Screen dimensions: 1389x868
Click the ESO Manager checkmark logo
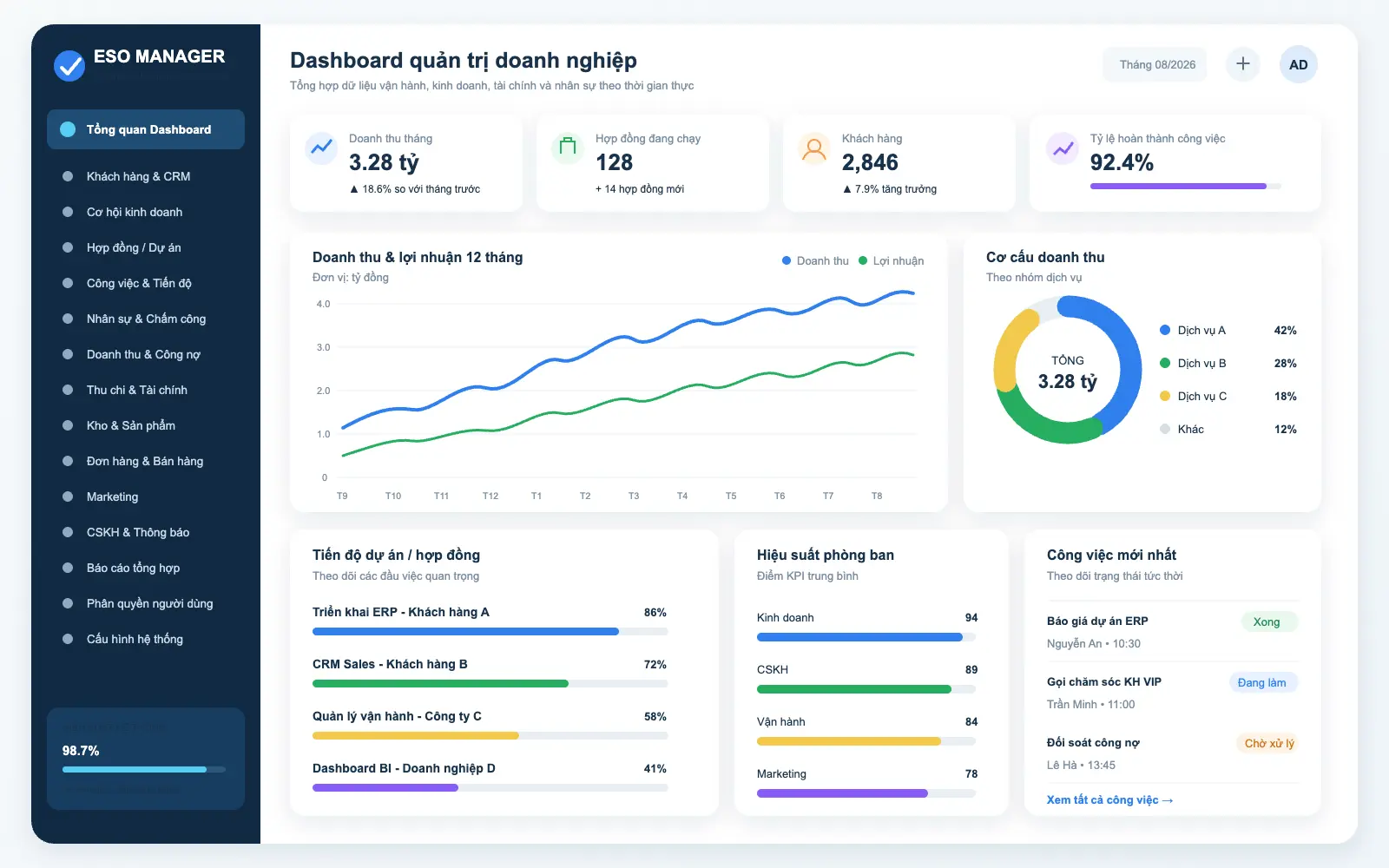pyautogui.click(x=69, y=65)
